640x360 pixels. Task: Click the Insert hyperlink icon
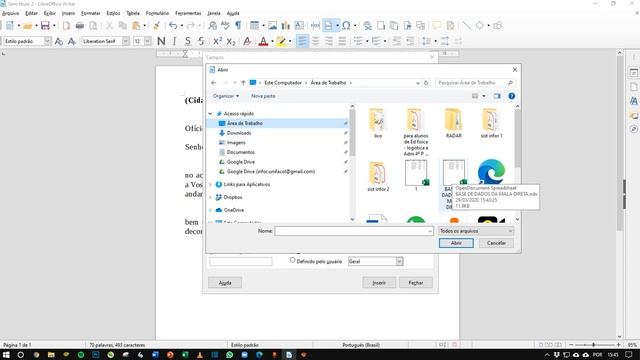[x=367, y=26]
